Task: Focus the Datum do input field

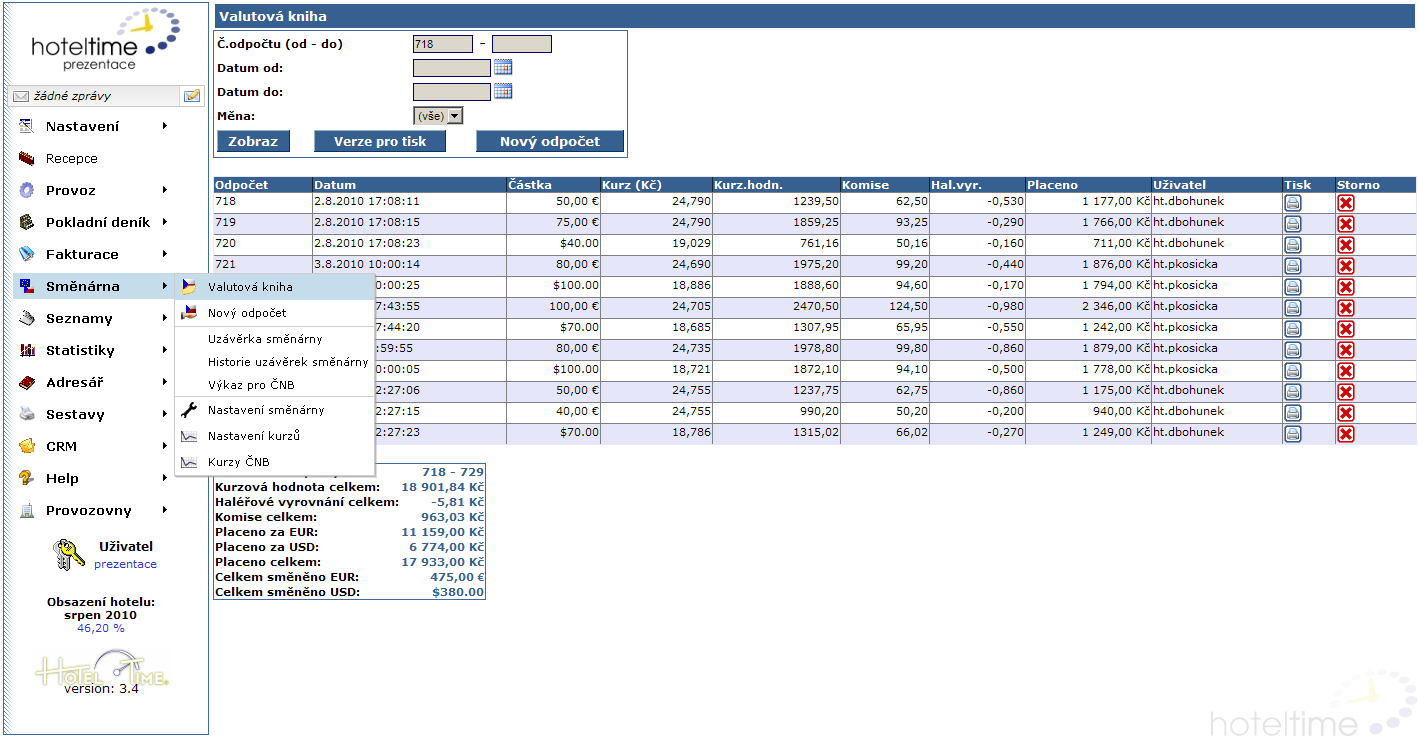Action: (452, 92)
